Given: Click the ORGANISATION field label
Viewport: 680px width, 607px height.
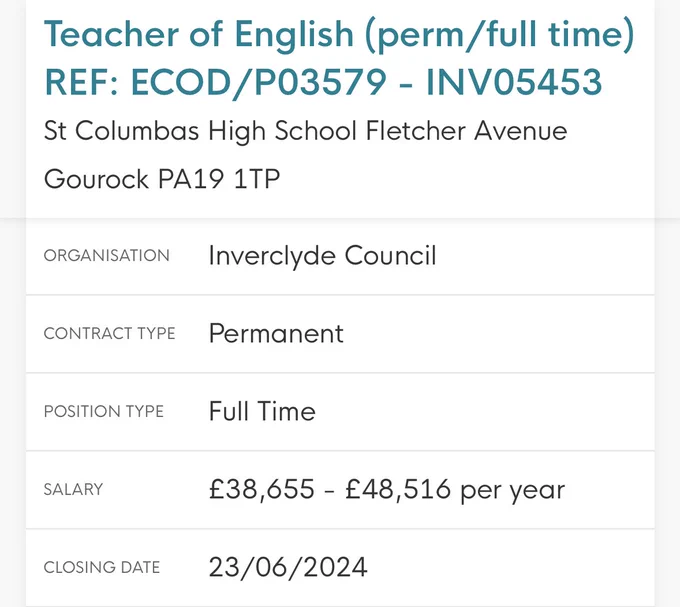Looking at the screenshot, I should pyautogui.click(x=107, y=255).
